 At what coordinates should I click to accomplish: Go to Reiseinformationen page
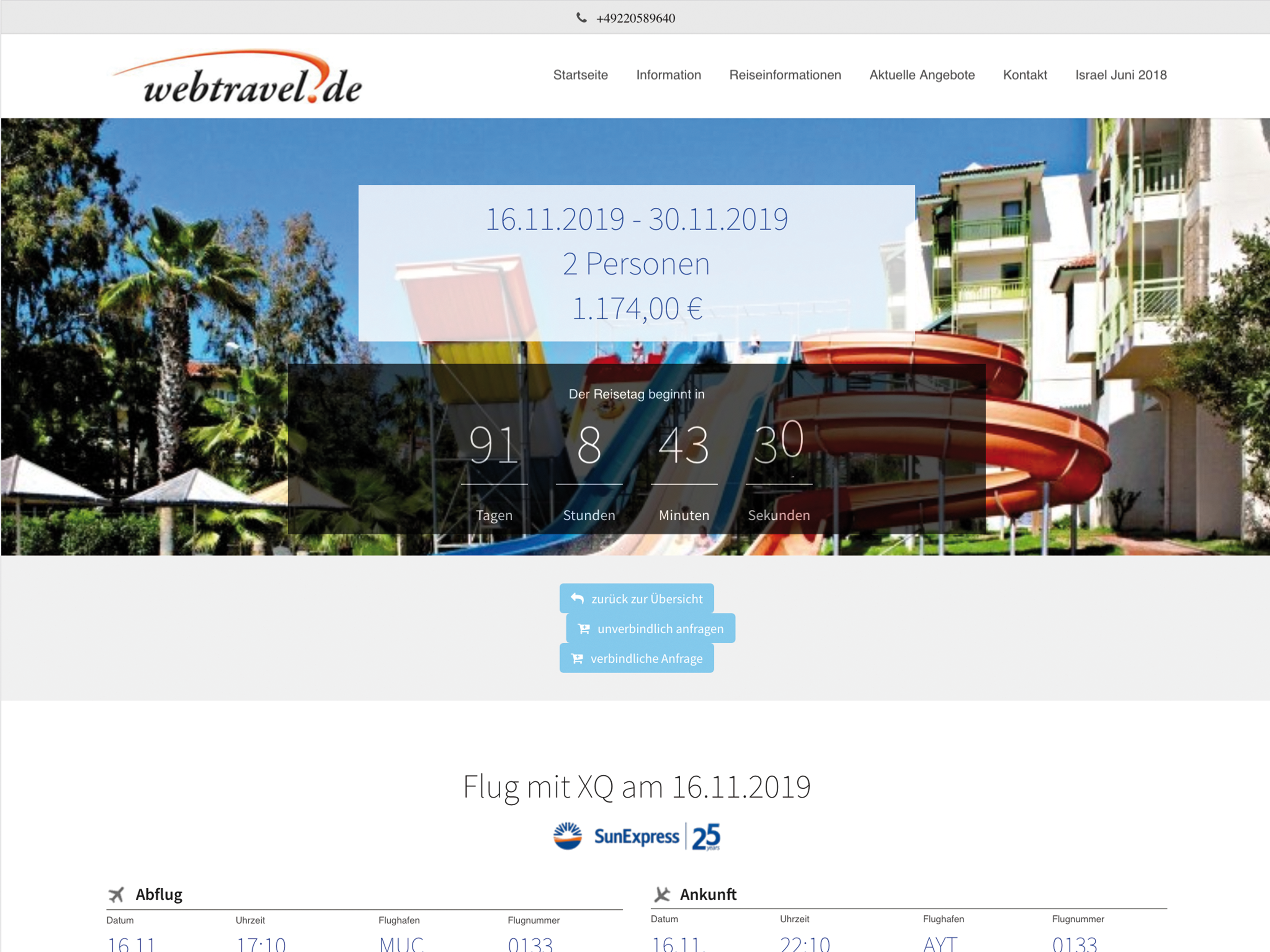(x=785, y=75)
